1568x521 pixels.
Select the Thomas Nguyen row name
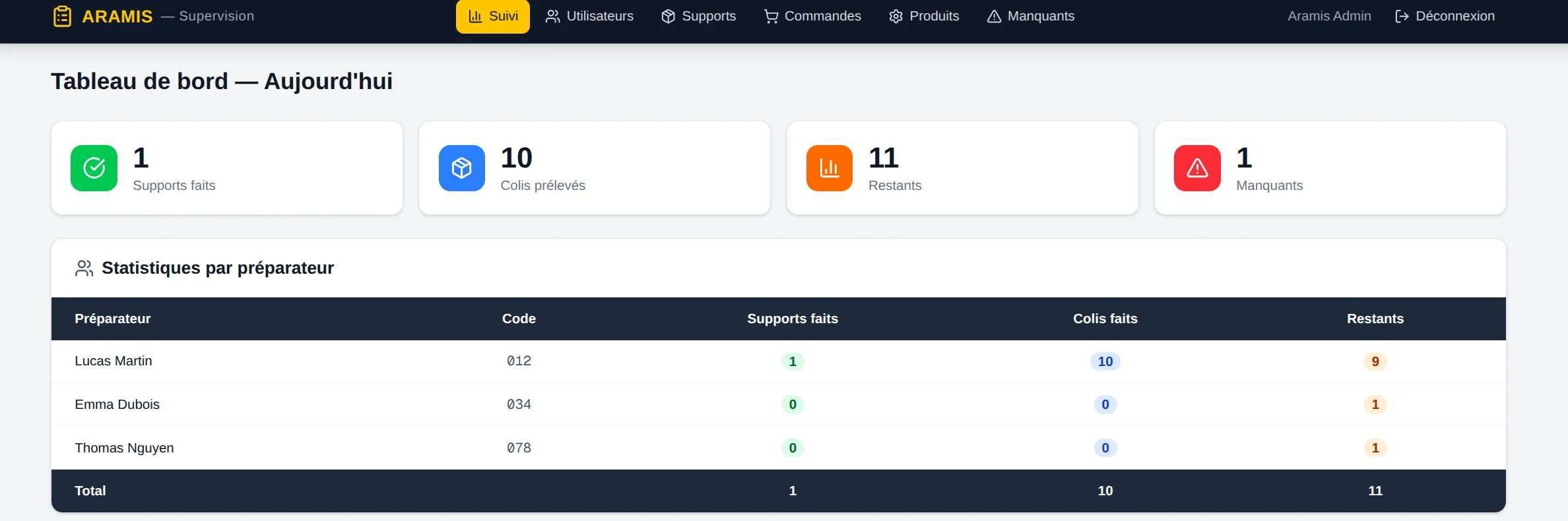click(x=124, y=448)
